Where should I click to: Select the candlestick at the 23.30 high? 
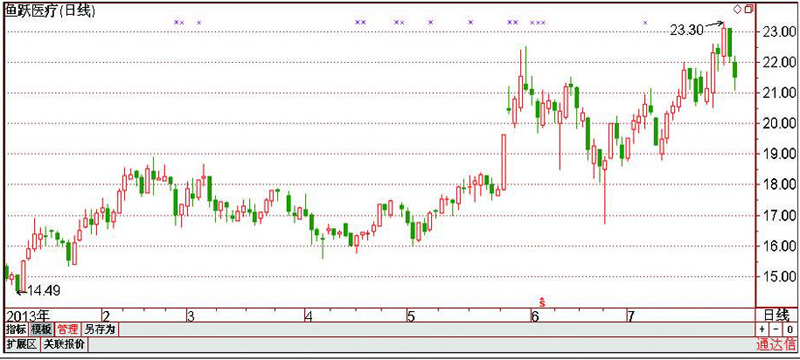click(724, 43)
